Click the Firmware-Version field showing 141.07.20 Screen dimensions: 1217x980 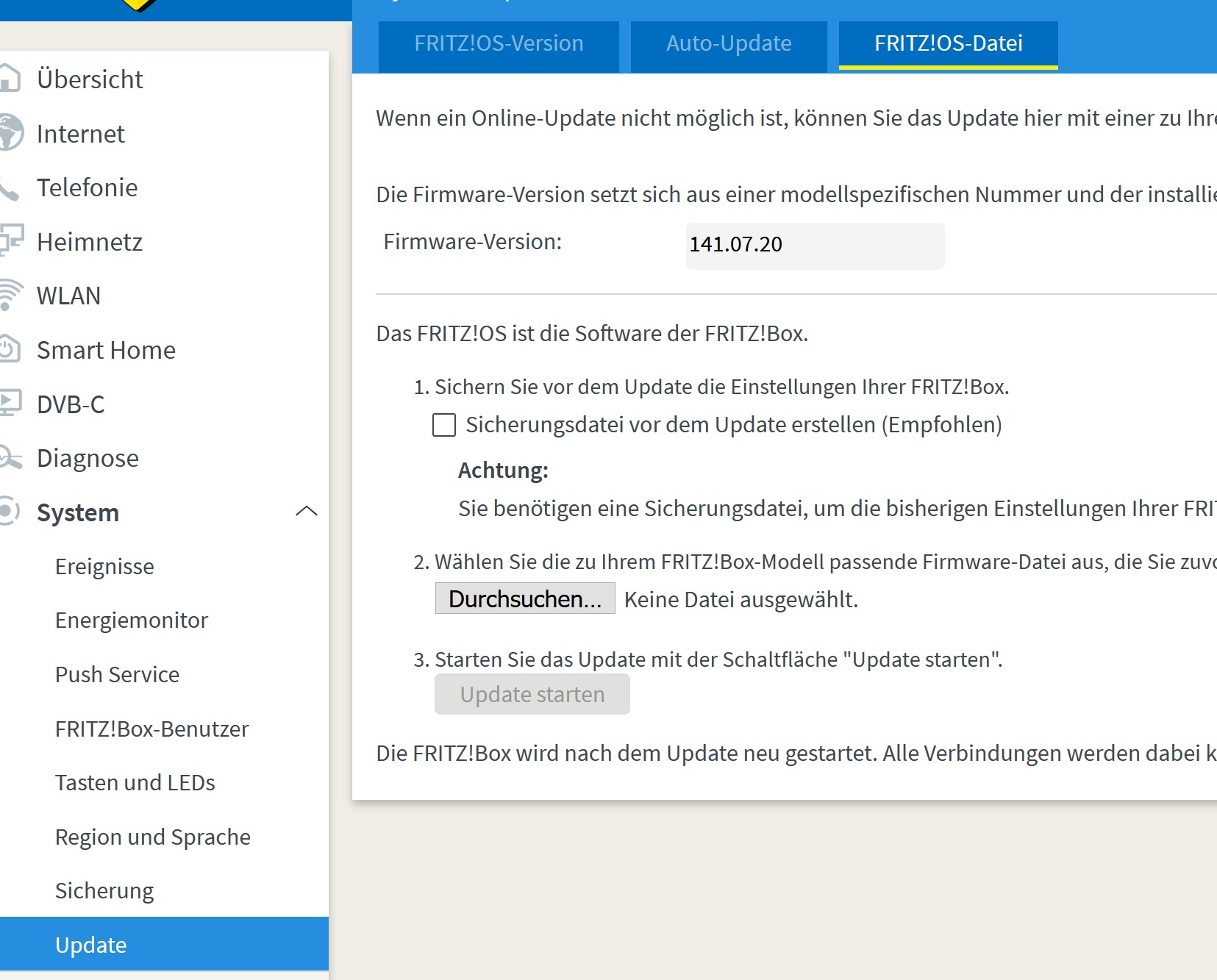point(815,246)
